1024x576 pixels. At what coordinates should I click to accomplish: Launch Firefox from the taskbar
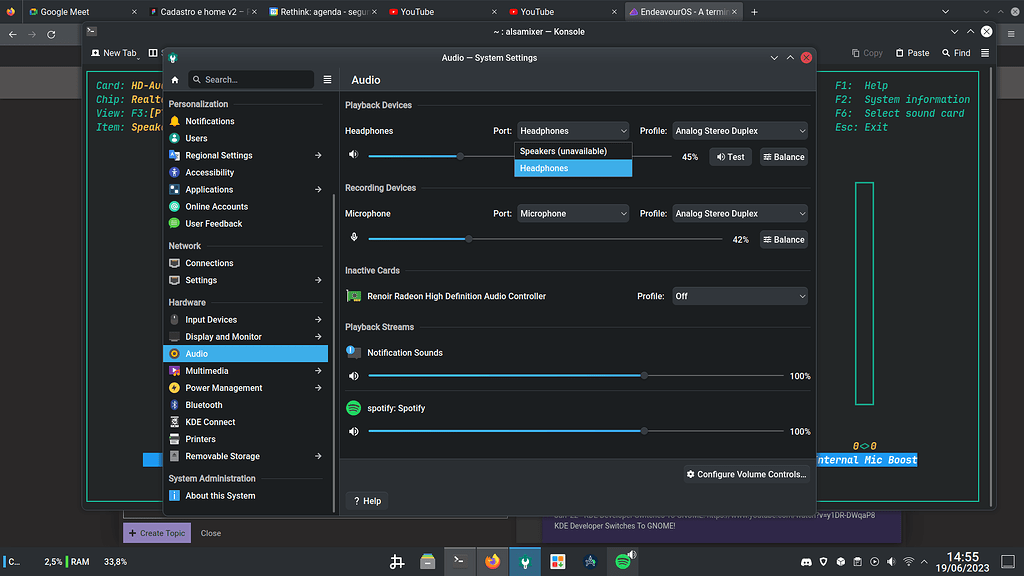coord(491,561)
